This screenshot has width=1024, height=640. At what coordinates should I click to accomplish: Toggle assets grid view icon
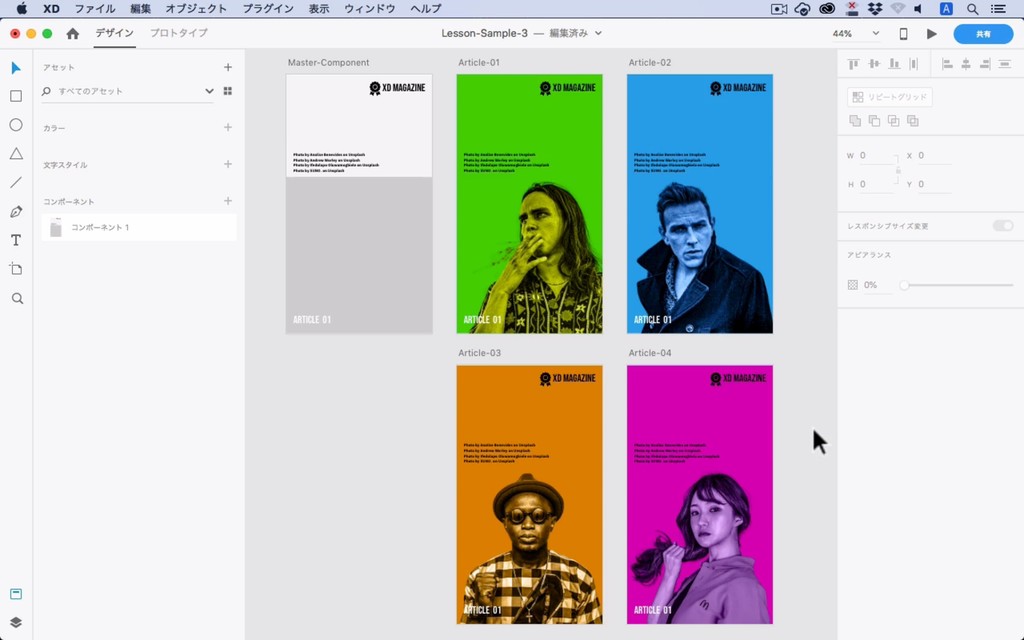[x=228, y=91]
